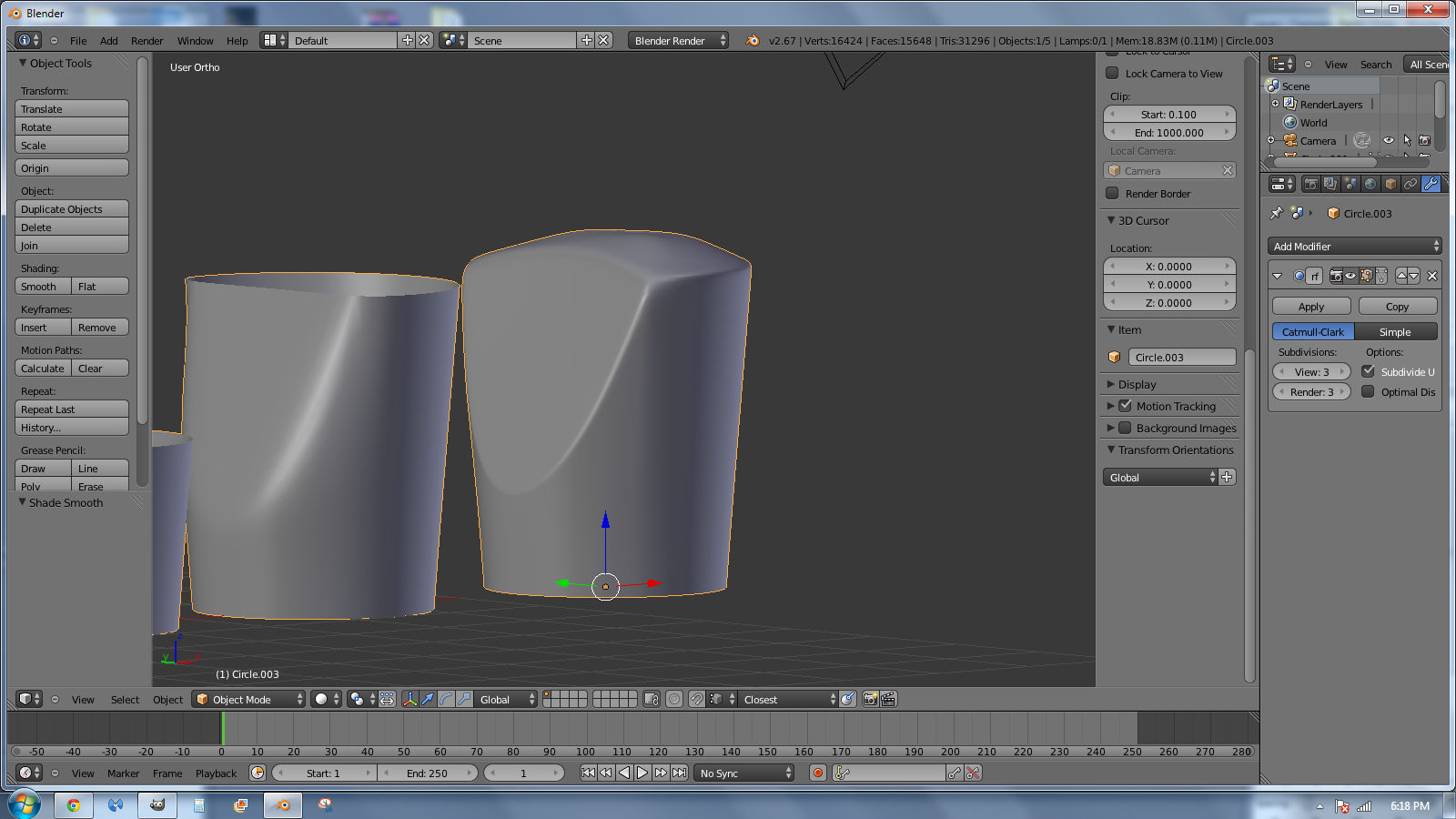
Task: Switch subdivision type to Simple
Action: pos(1395,331)
